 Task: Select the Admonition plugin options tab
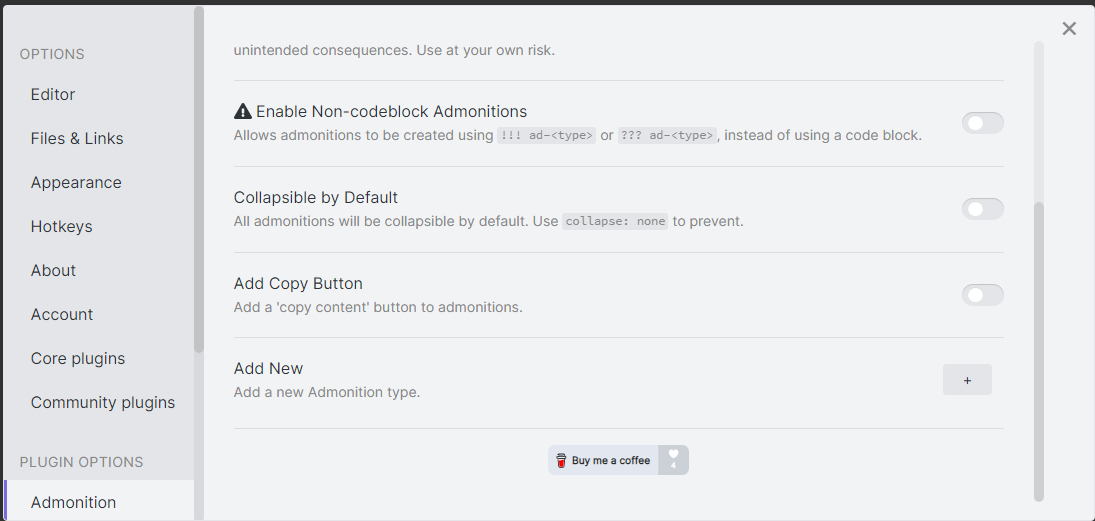(x=73, y=502)
